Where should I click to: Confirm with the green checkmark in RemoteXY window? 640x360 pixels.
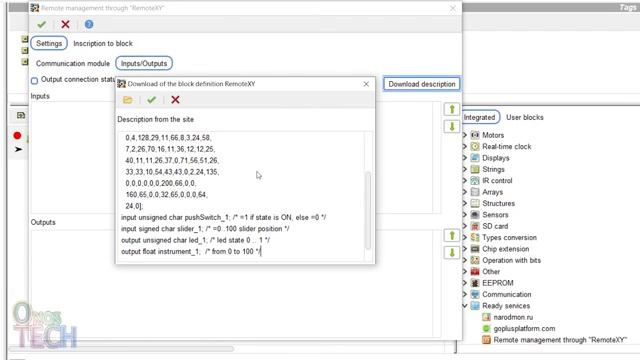[41, 24]
